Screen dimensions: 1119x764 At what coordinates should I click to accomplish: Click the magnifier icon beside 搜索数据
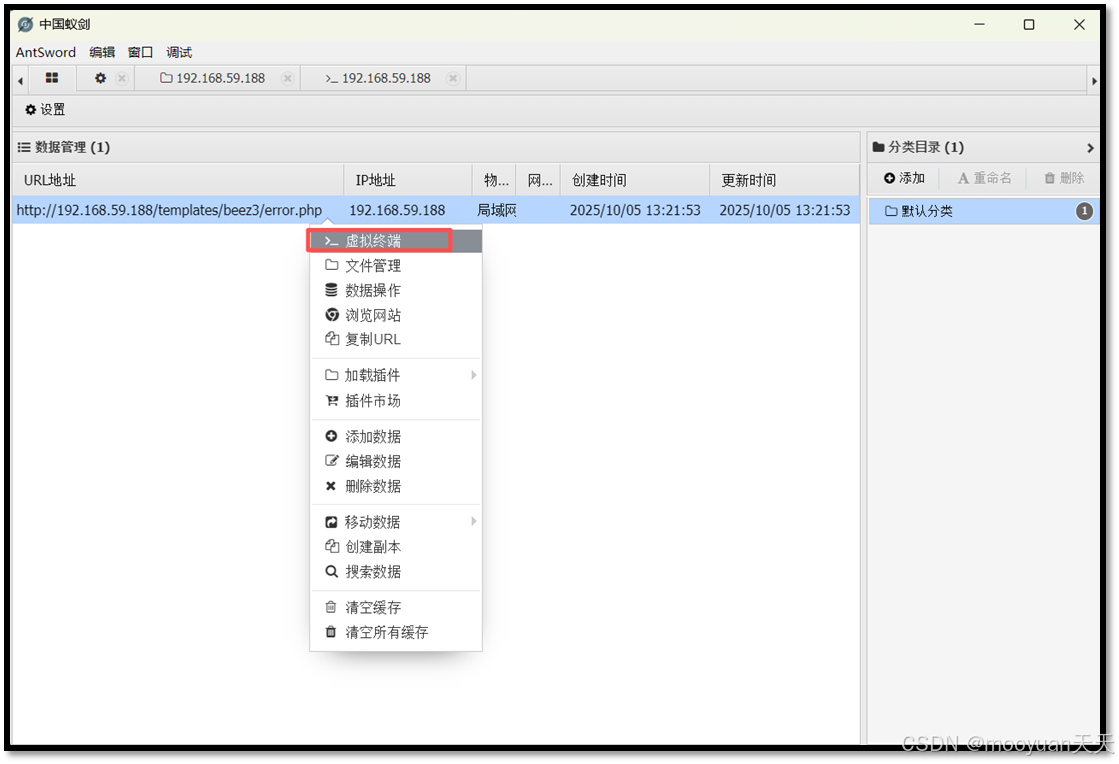[331, 571]
